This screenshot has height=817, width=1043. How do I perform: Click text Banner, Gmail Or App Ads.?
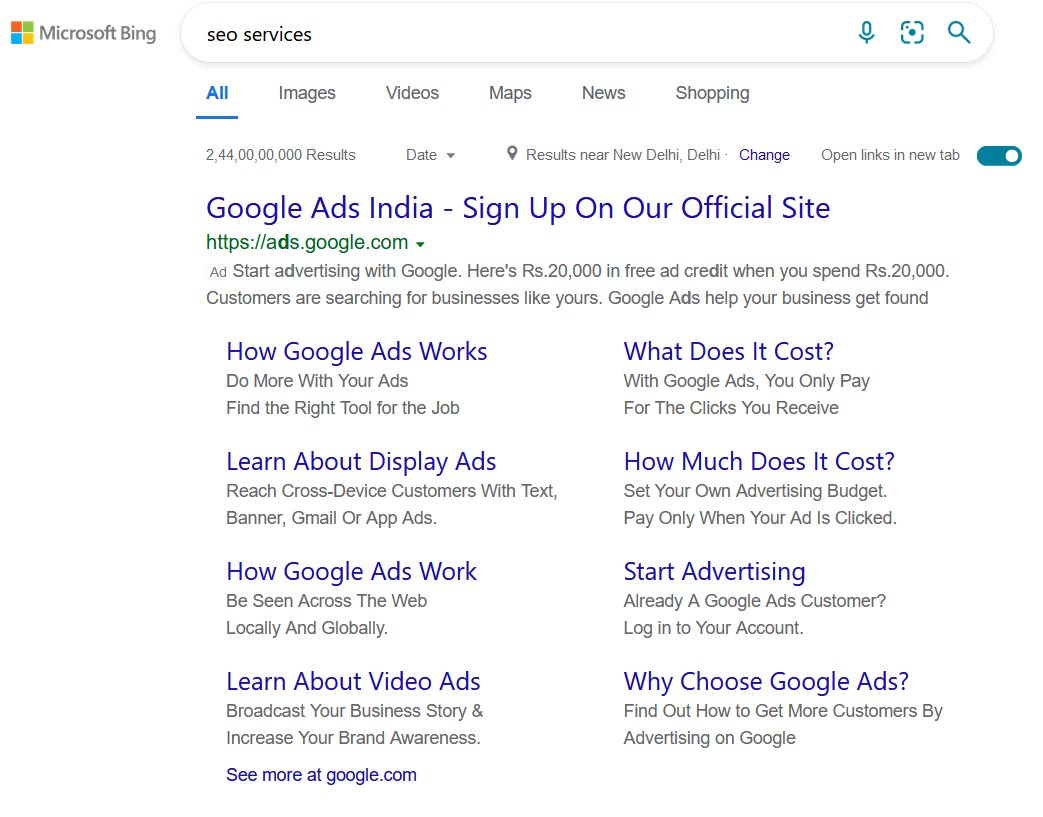[331, 518]
